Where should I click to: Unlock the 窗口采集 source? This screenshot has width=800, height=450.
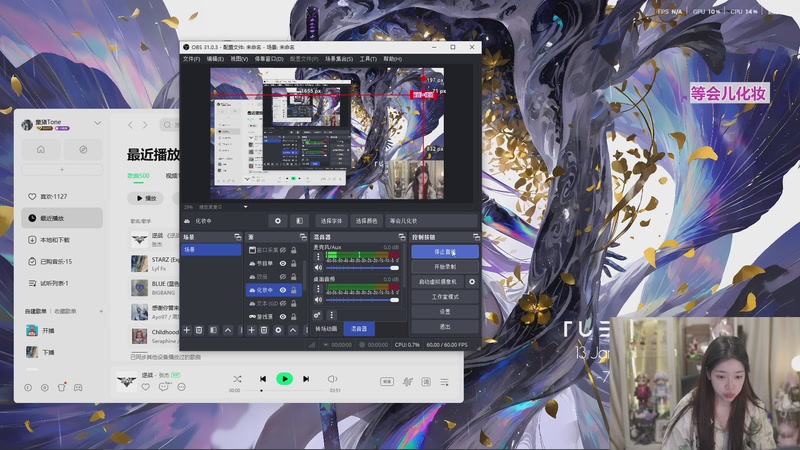click(294, 250)
